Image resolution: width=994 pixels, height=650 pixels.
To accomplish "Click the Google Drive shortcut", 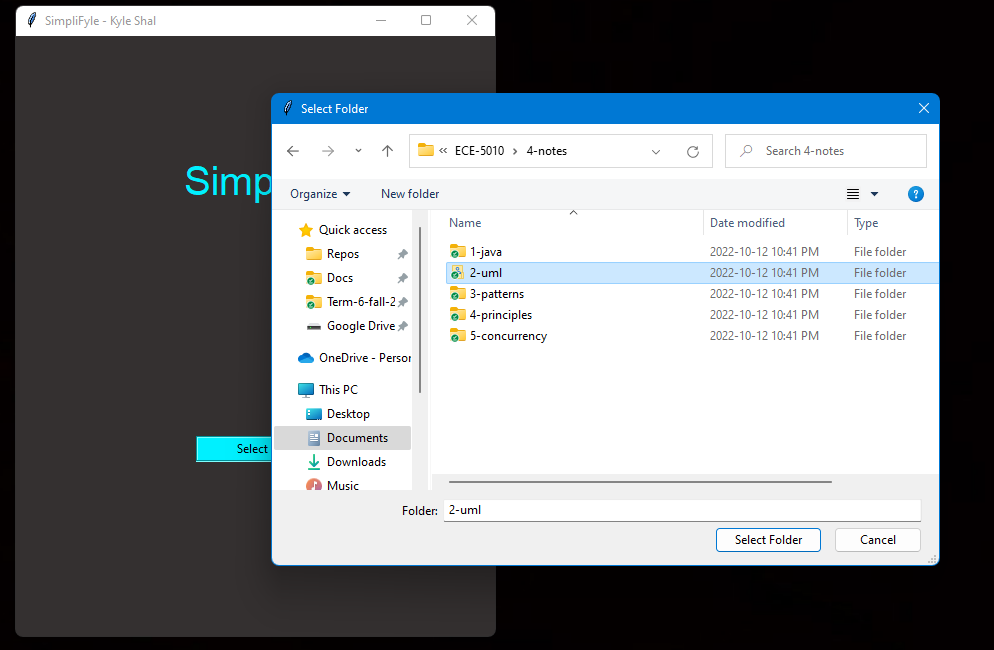I will coord(360,326).
